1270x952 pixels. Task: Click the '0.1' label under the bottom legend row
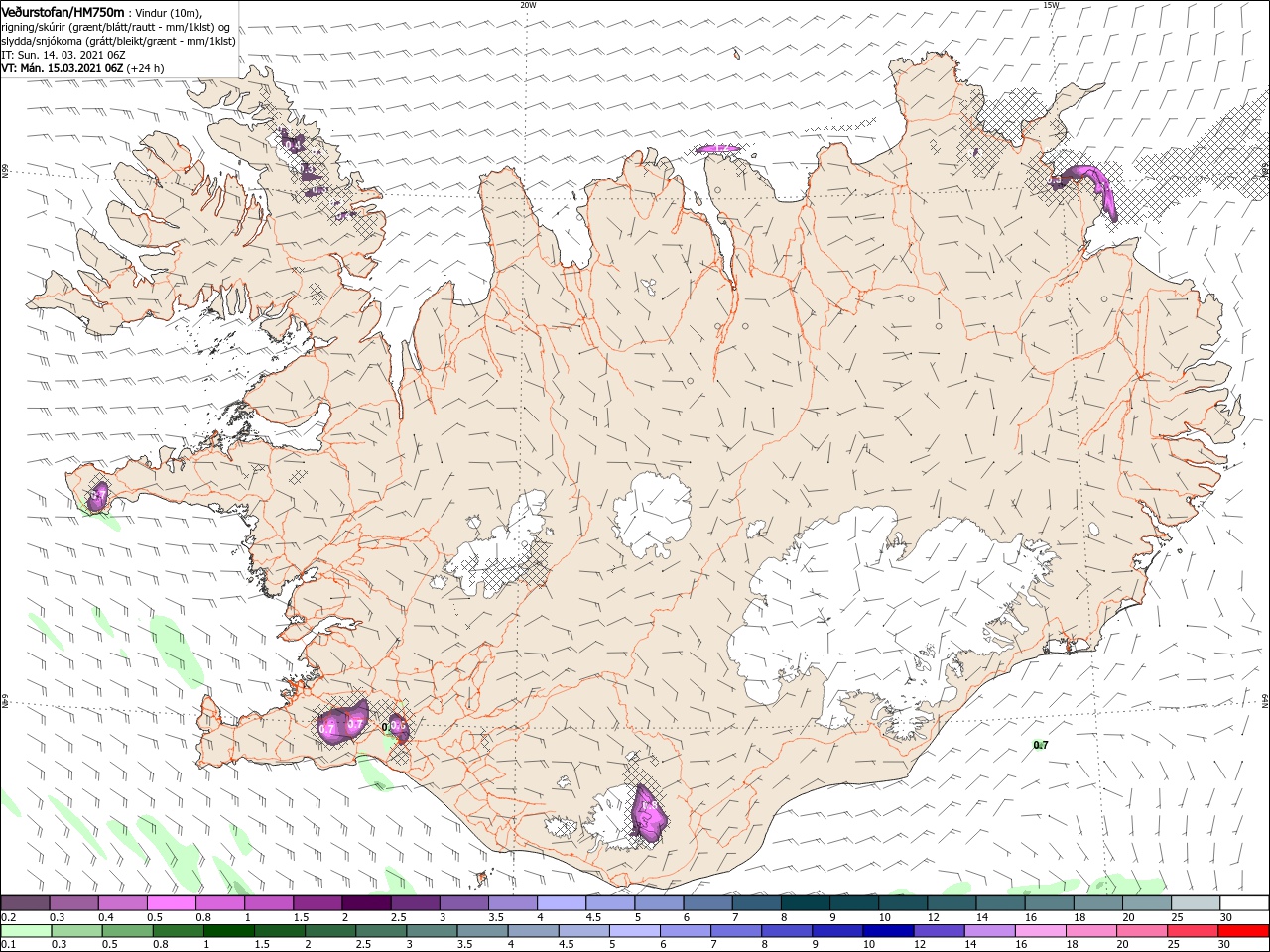[8, 945]
